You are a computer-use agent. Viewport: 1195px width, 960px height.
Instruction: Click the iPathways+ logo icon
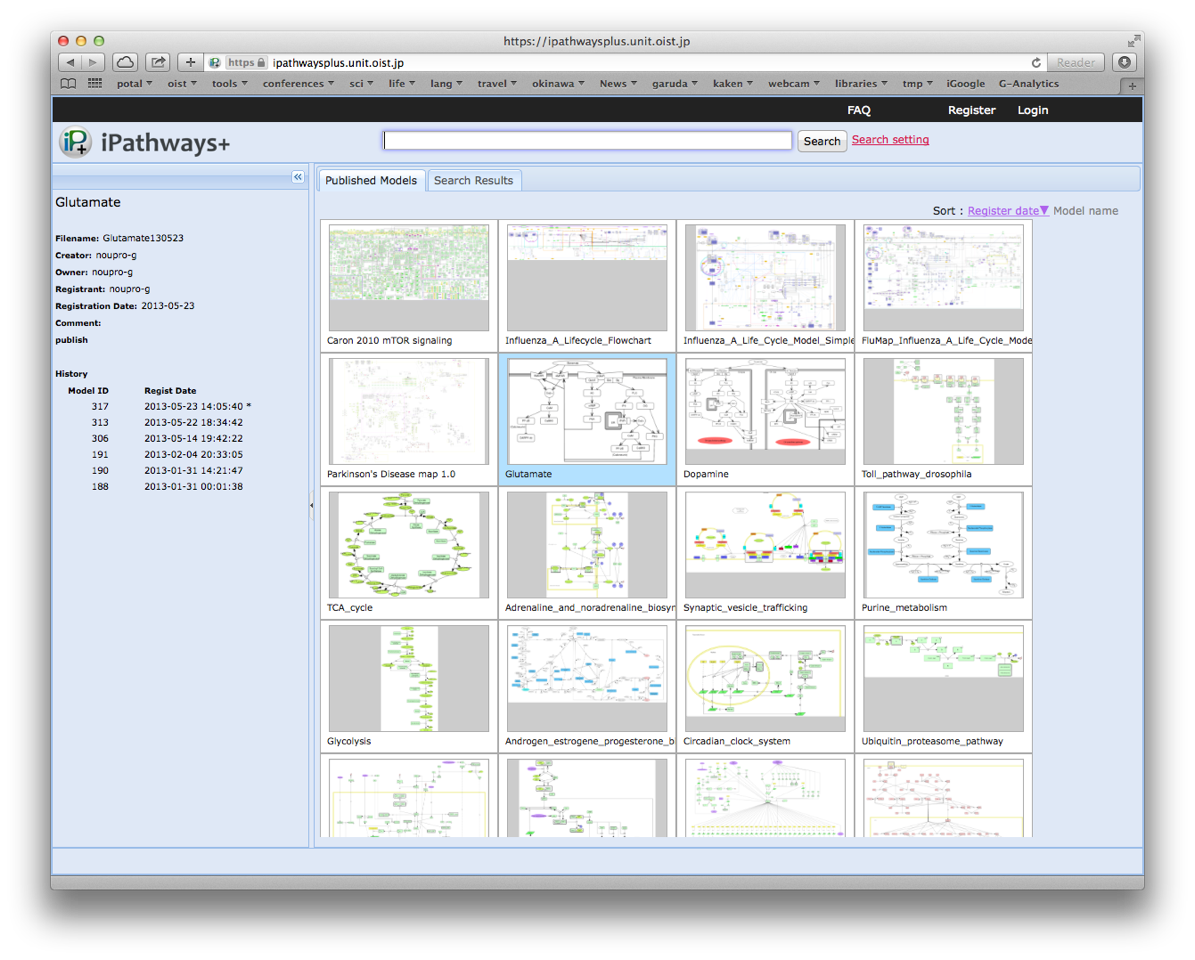pyautogui.click(x=75, y=142)
